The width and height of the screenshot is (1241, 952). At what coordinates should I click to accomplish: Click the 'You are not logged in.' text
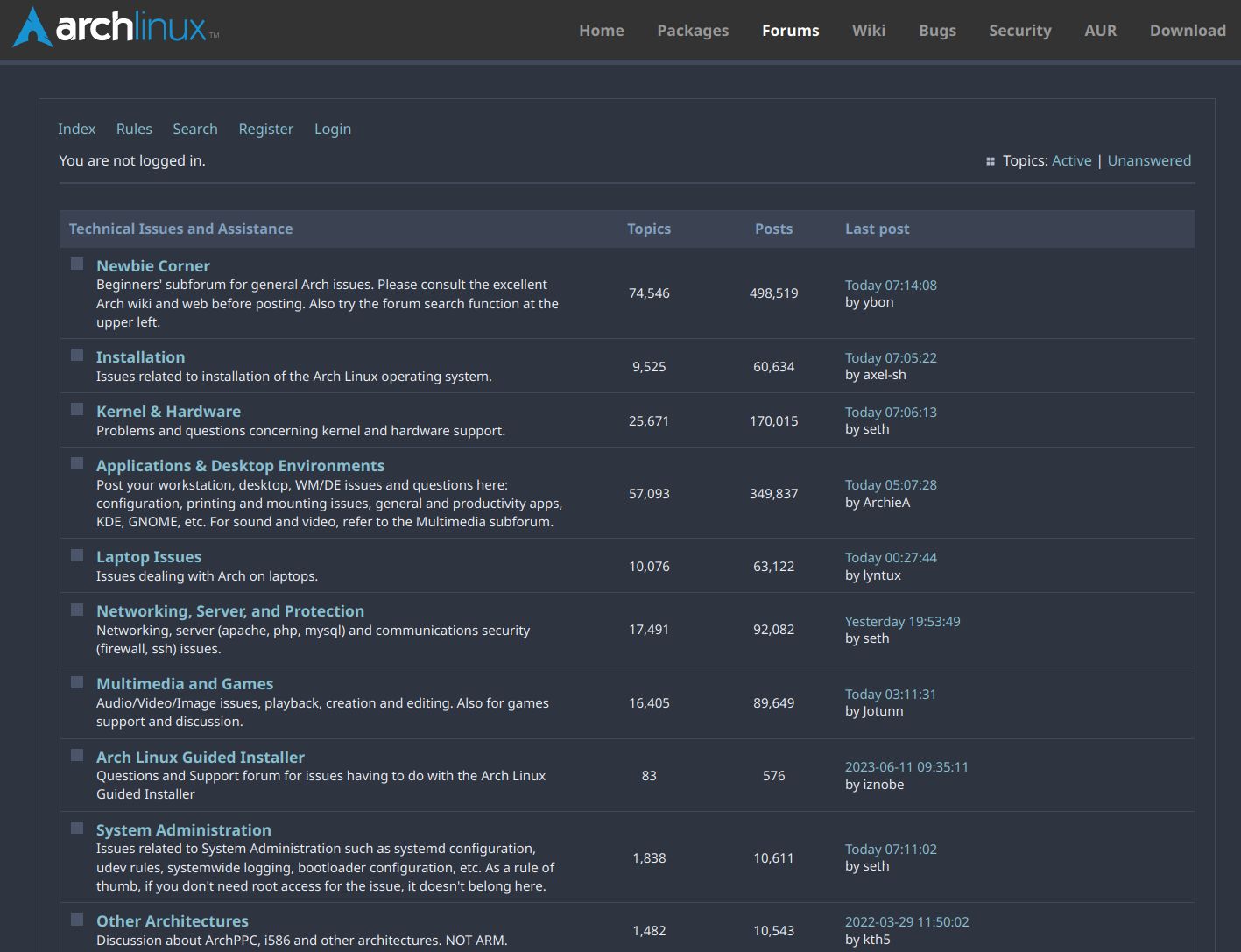pyautogui.click(x=132, y=160)
